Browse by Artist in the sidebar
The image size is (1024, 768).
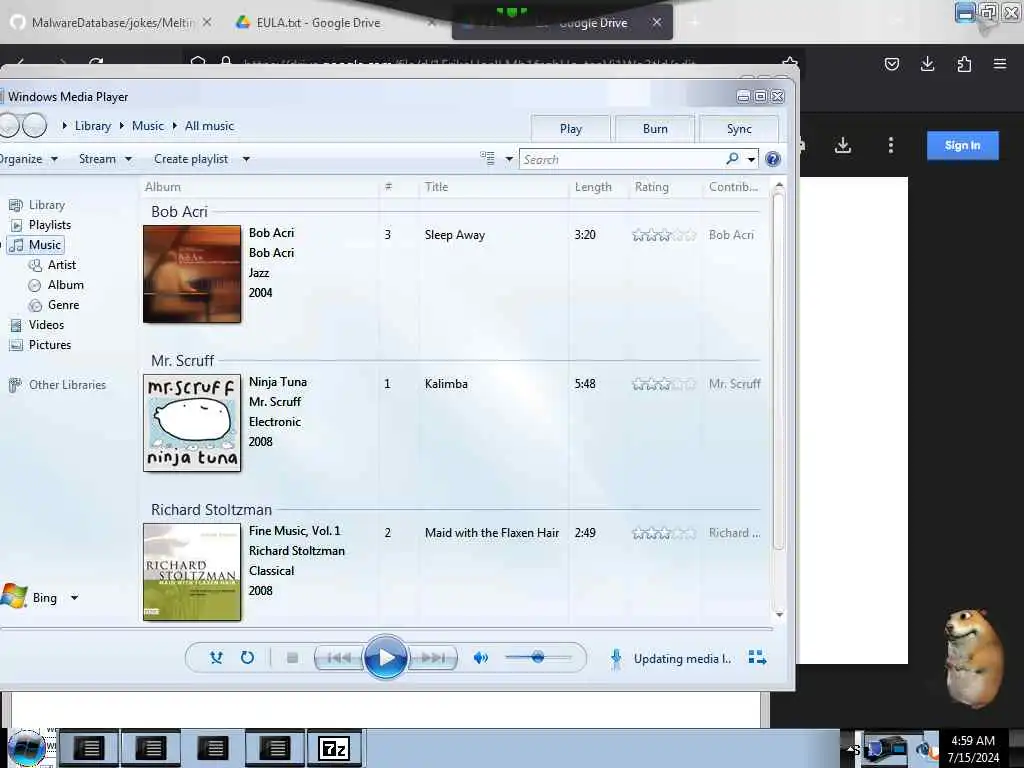coord(61,265)
